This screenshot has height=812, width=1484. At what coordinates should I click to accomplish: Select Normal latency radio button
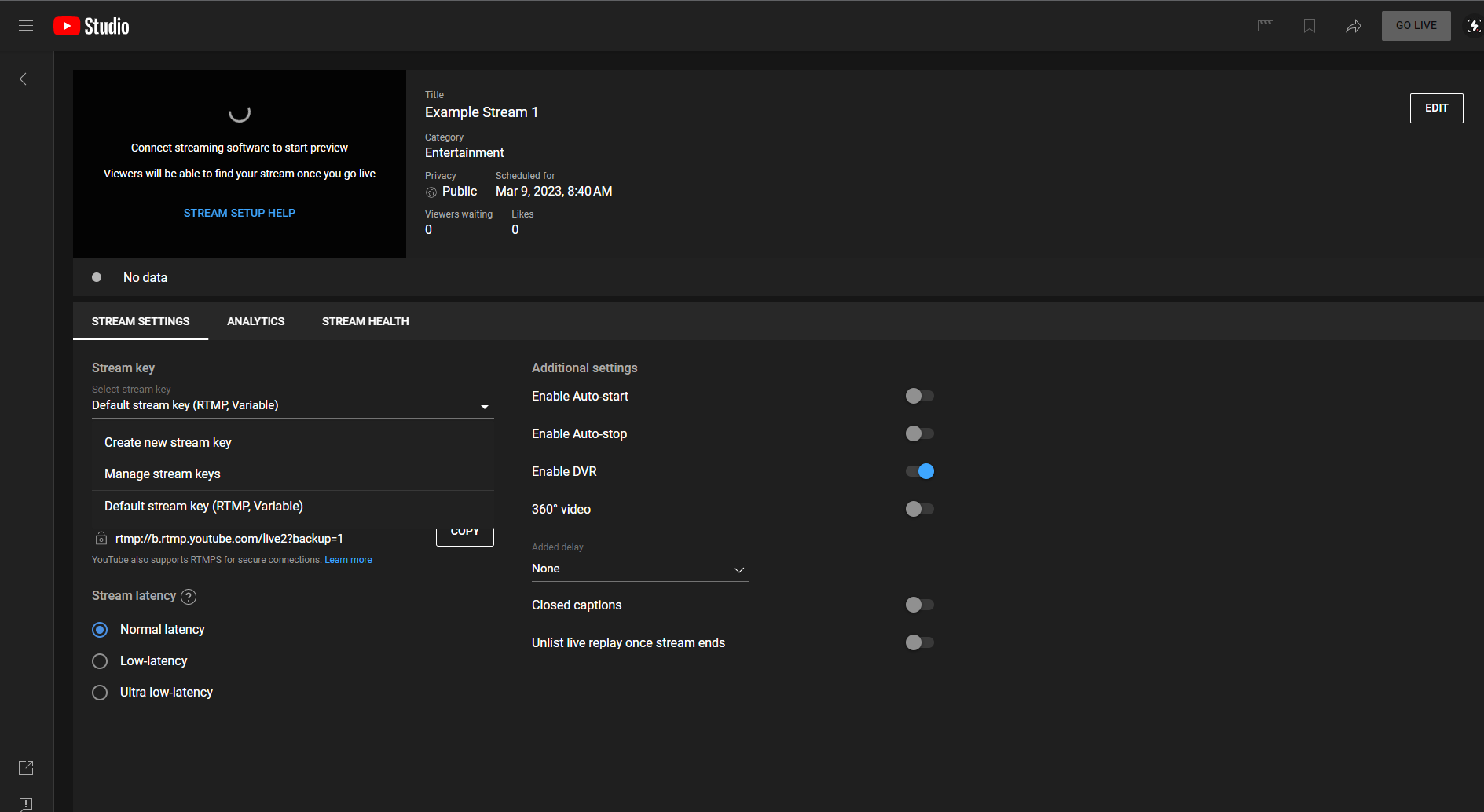[100, 630]
